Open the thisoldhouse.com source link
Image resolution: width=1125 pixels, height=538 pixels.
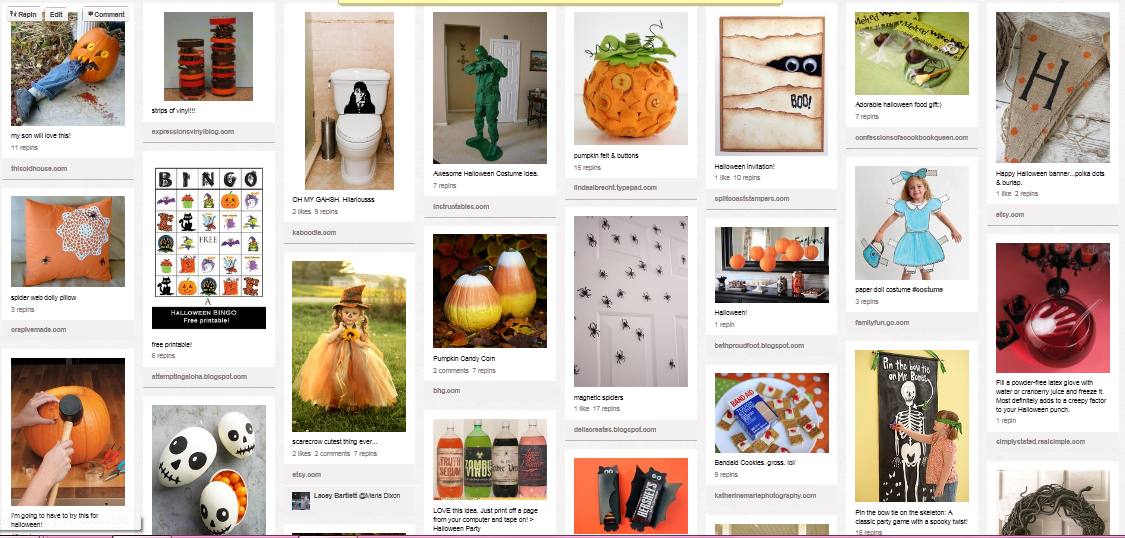coord(39,169)
